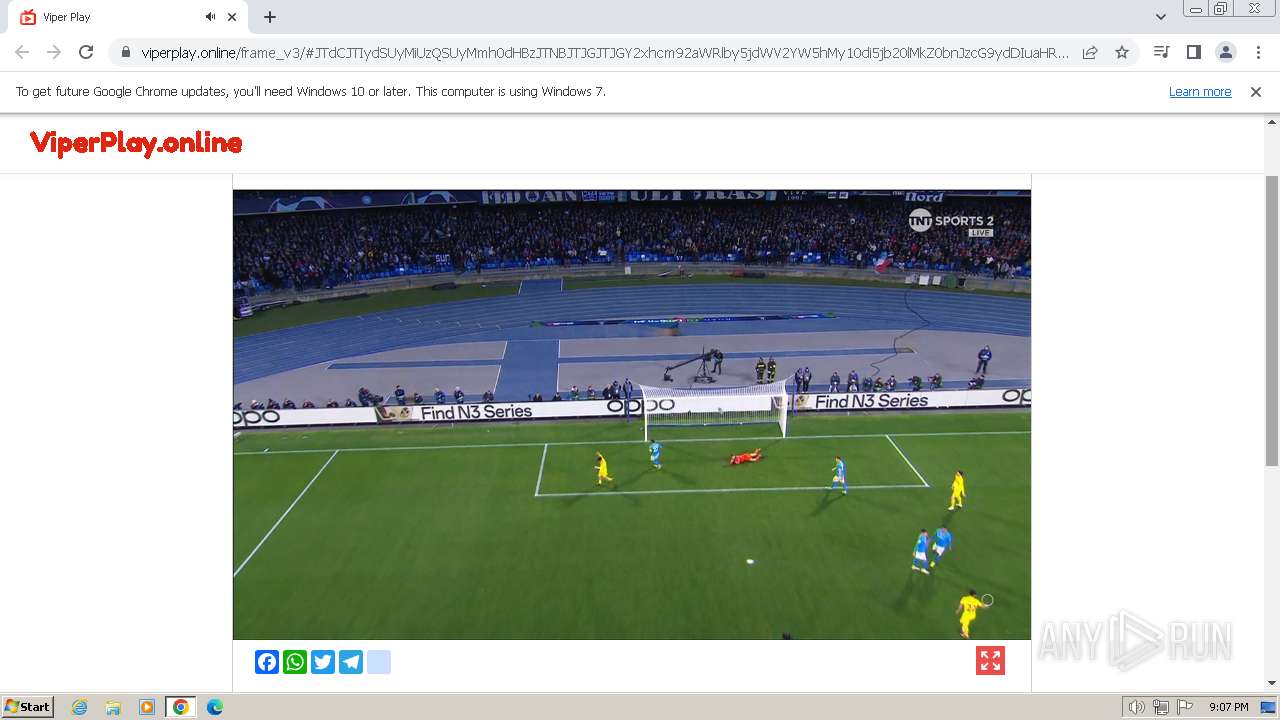Open Chrome profile avatar menu
This screenshot has height=720, width=1280.
[1225, 52]
